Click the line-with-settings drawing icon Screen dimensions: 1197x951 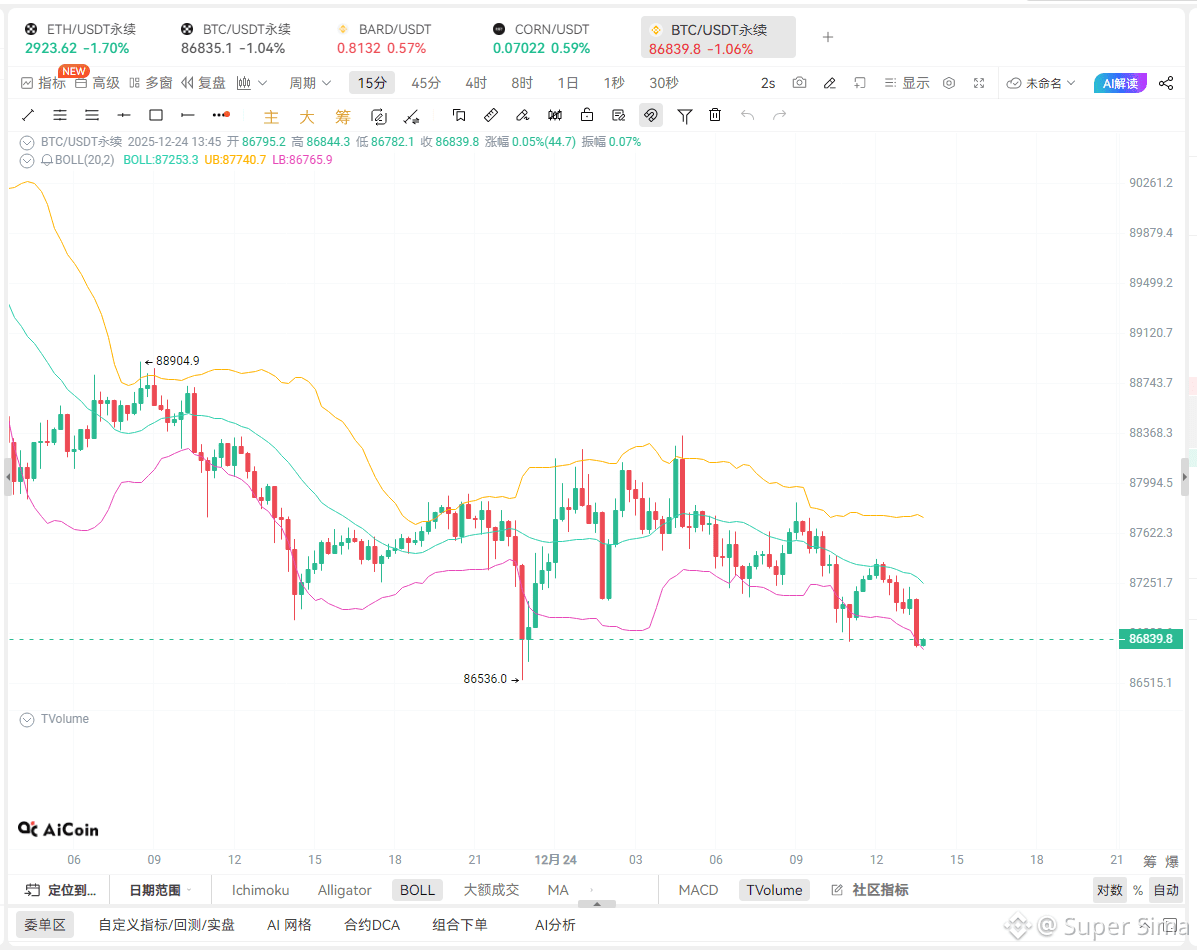[411, 116]
